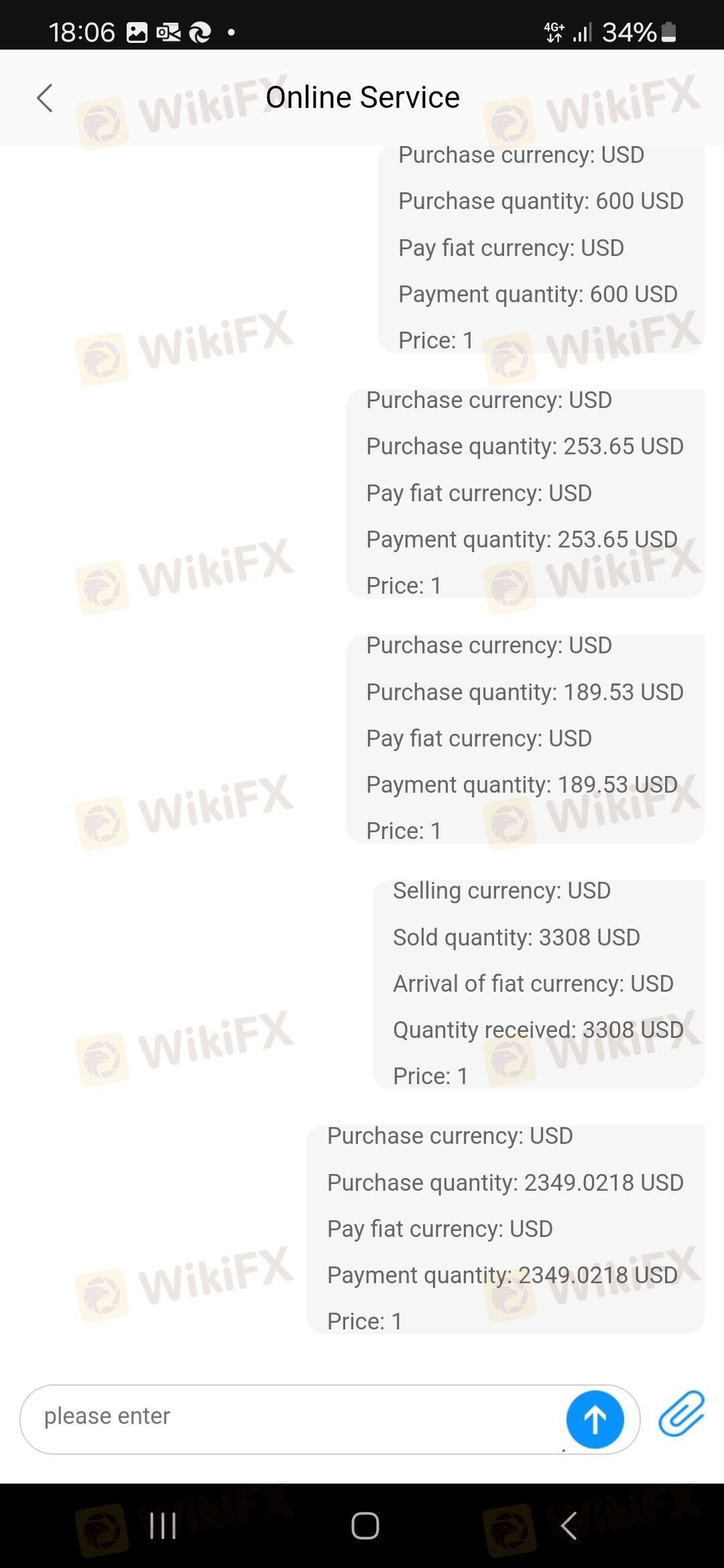
Task: Tap the 18:06 clock in status bar
Action: (82, 32)
